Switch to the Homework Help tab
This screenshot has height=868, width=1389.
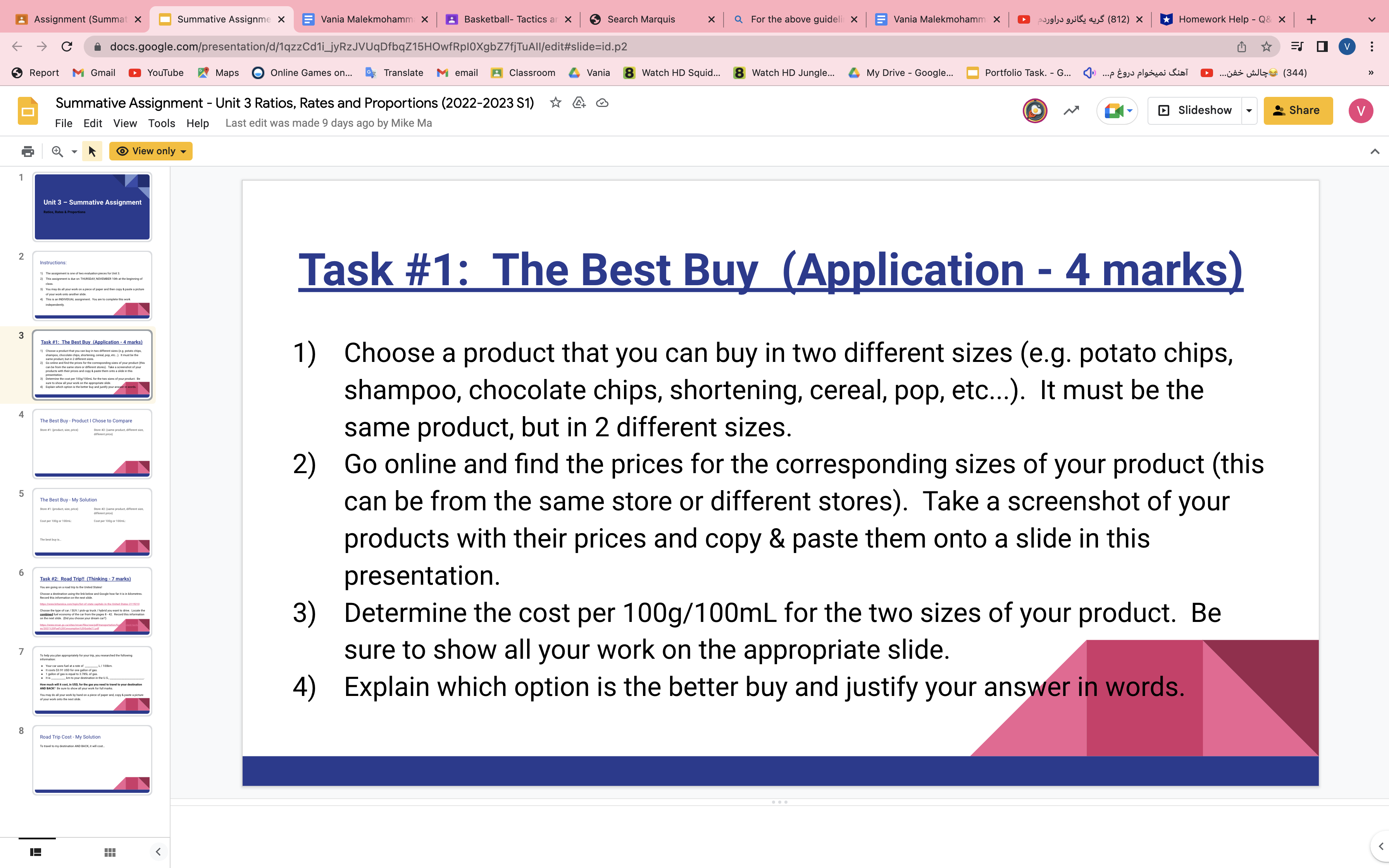tap(1223, 19)
